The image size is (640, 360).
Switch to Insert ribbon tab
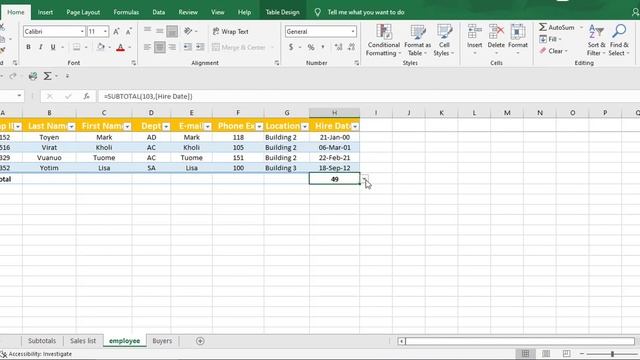point(45,12)
